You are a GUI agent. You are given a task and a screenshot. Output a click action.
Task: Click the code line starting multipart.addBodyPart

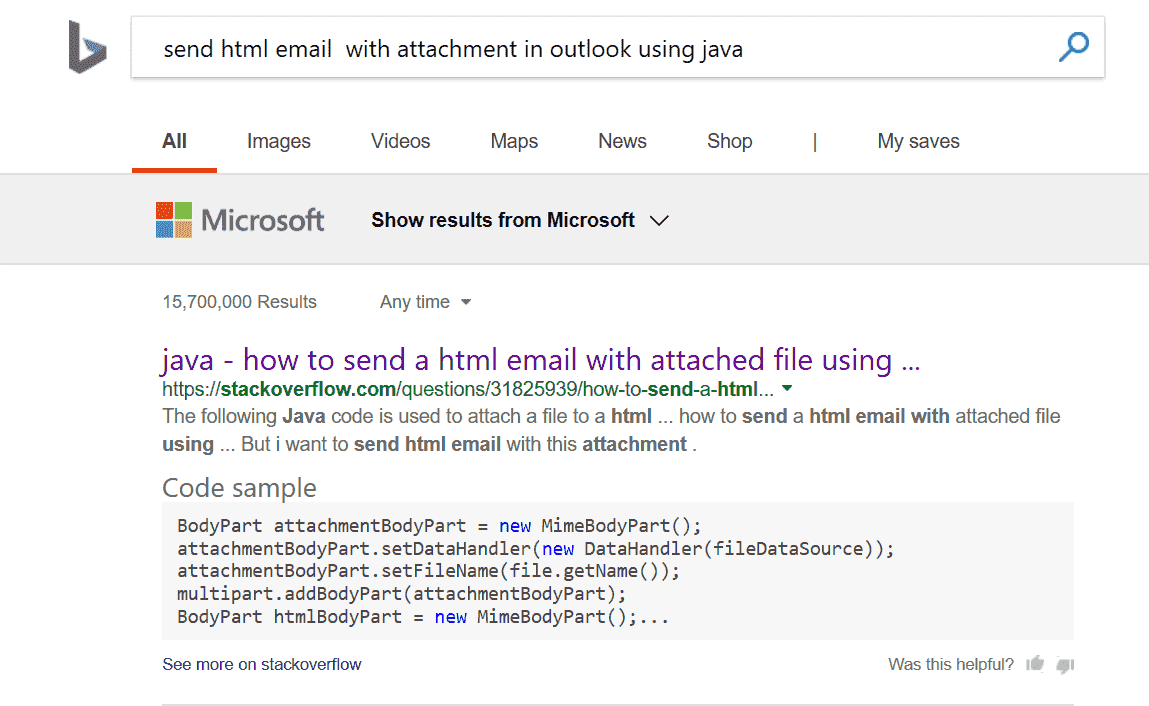coord(402,594)
